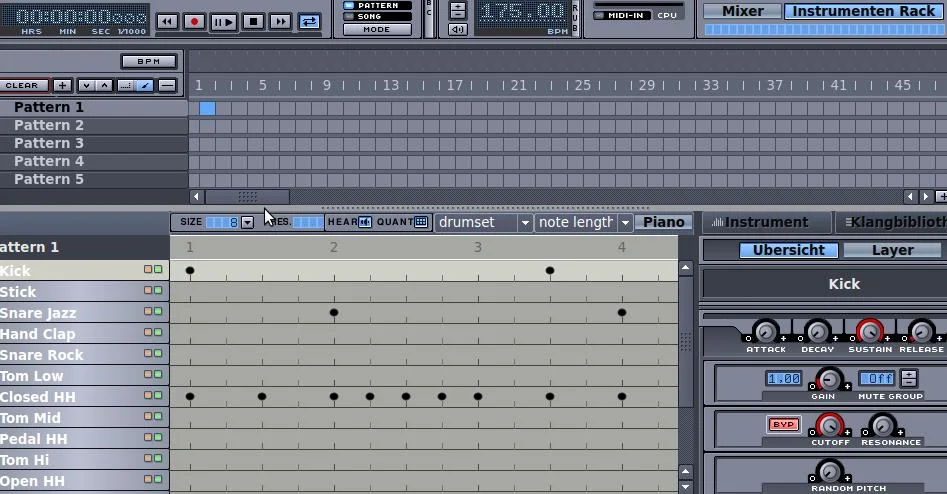Toggle hear new notes speaker icon
This screenshot has height=494, width=947.
pos(365,222)
